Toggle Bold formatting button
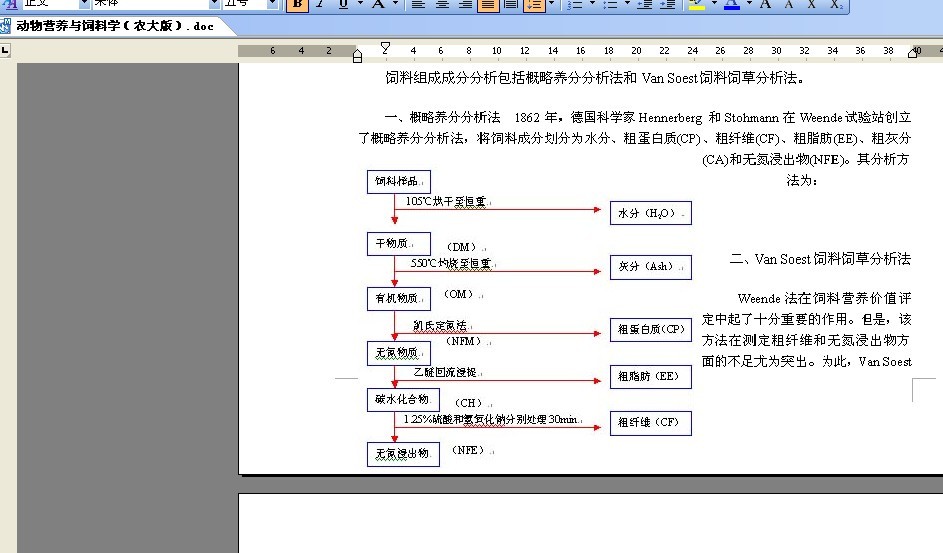 point(297,5)
